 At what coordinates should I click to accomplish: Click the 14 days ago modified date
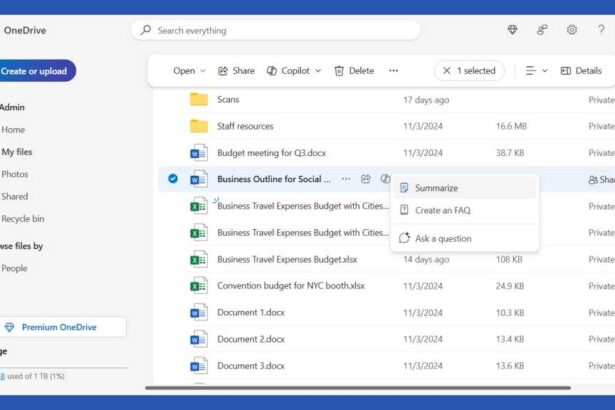pyautogui.click(x=426, y=259)
